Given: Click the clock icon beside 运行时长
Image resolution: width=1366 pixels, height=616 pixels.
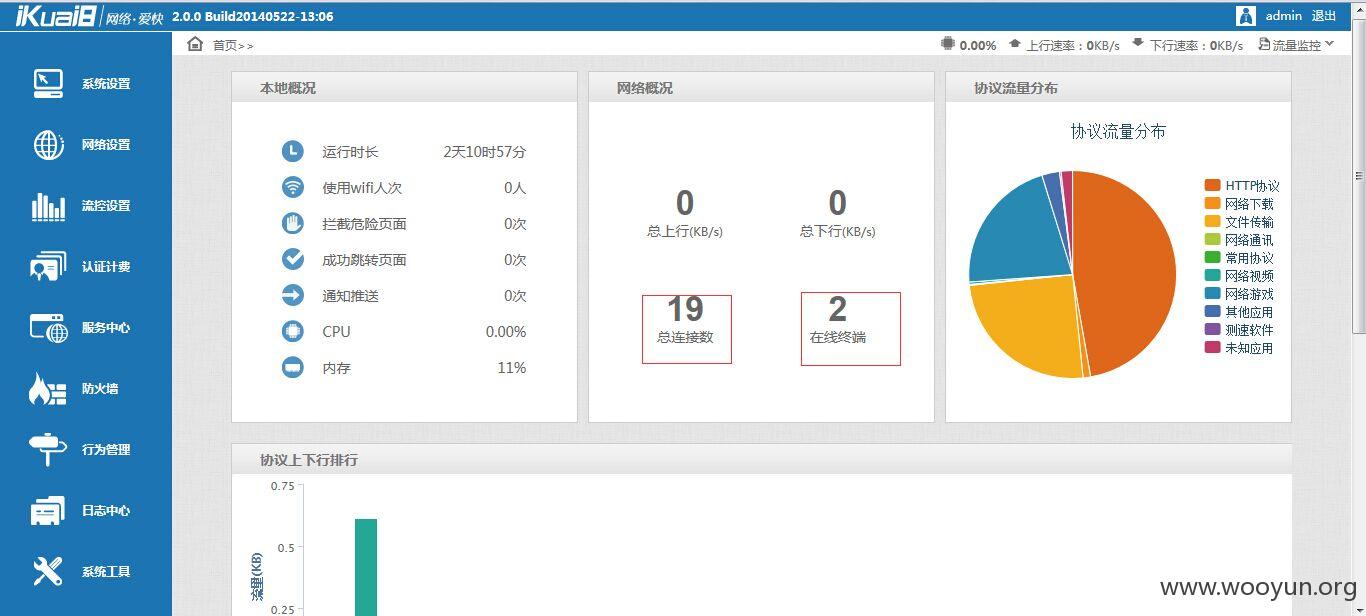Looking at the screenshot, I should [x=292, y=152].
